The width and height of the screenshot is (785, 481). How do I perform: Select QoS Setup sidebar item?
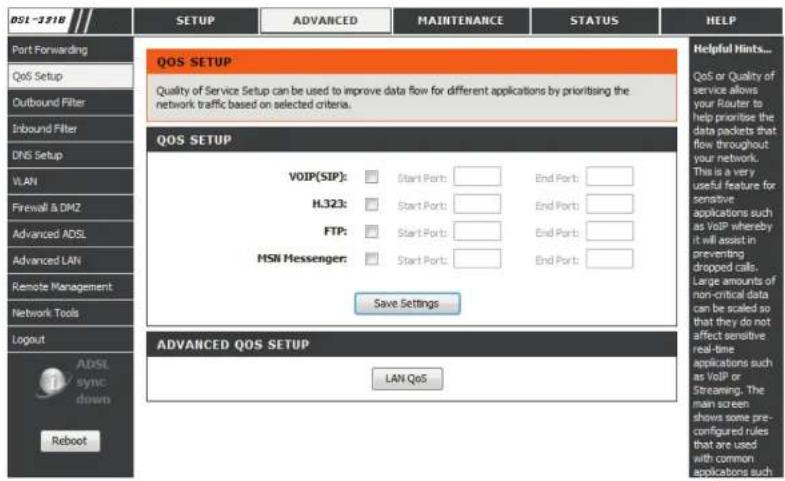[71, 76]
